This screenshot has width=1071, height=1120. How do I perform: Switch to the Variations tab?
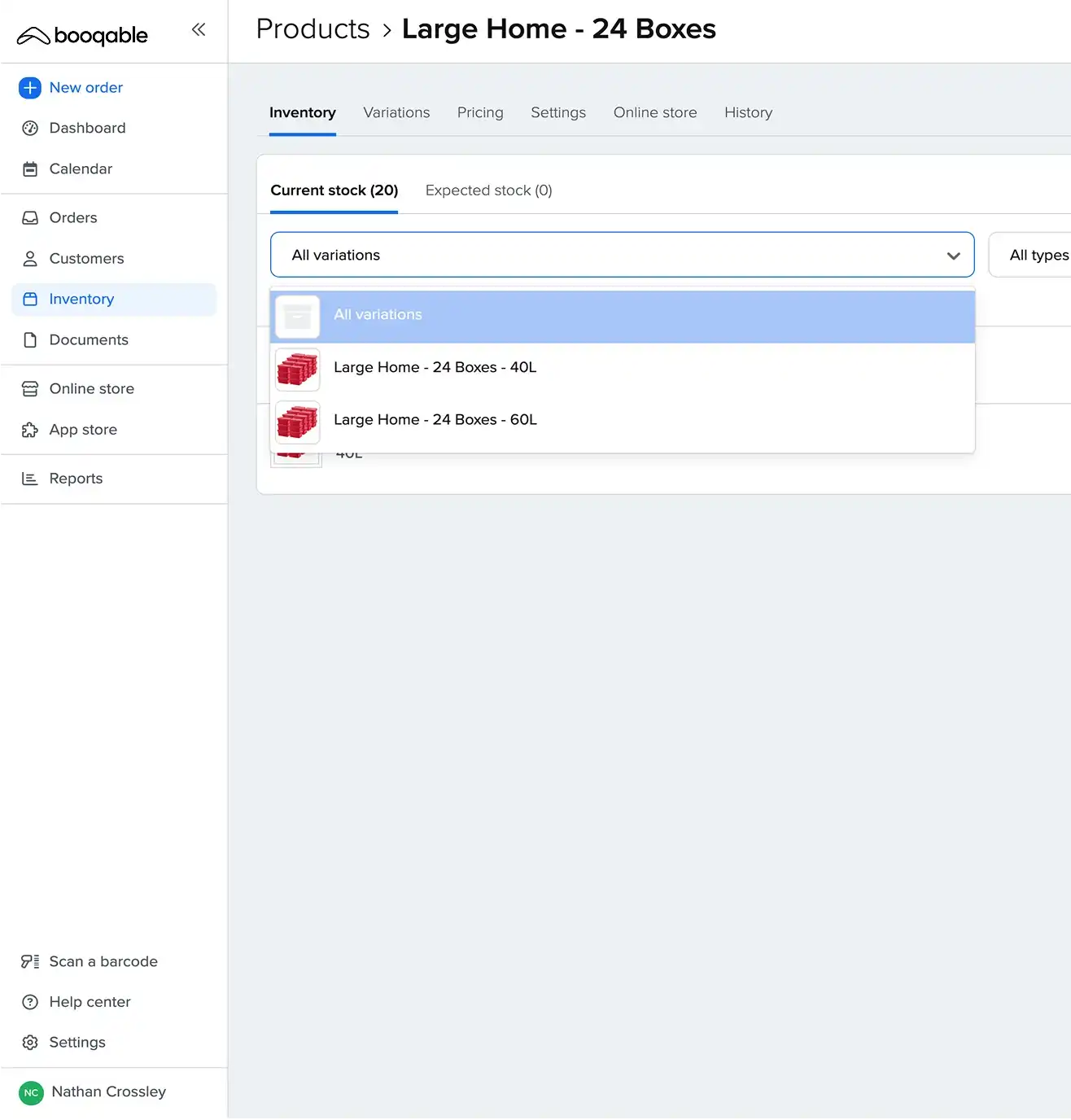[x=396, y=113]
